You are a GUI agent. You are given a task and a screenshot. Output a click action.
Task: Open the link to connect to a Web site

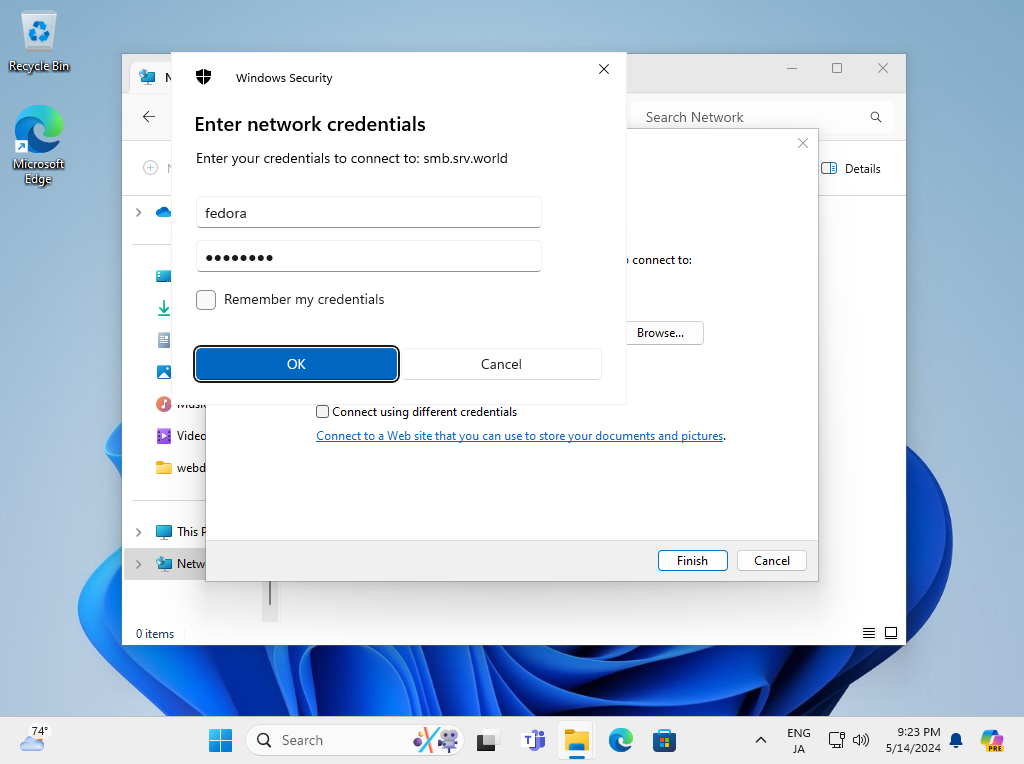click(x=519, y=436)
